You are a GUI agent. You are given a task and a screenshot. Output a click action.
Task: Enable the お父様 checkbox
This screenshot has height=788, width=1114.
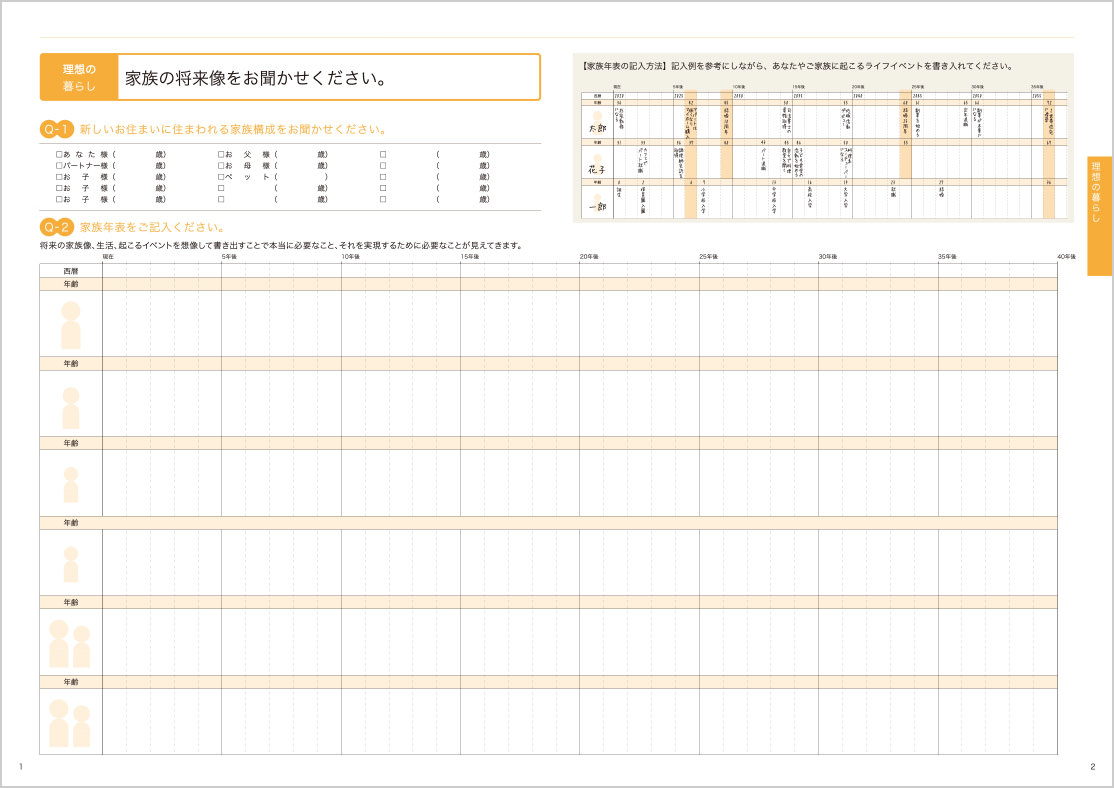pyautogui.click(x=221, y=155)
